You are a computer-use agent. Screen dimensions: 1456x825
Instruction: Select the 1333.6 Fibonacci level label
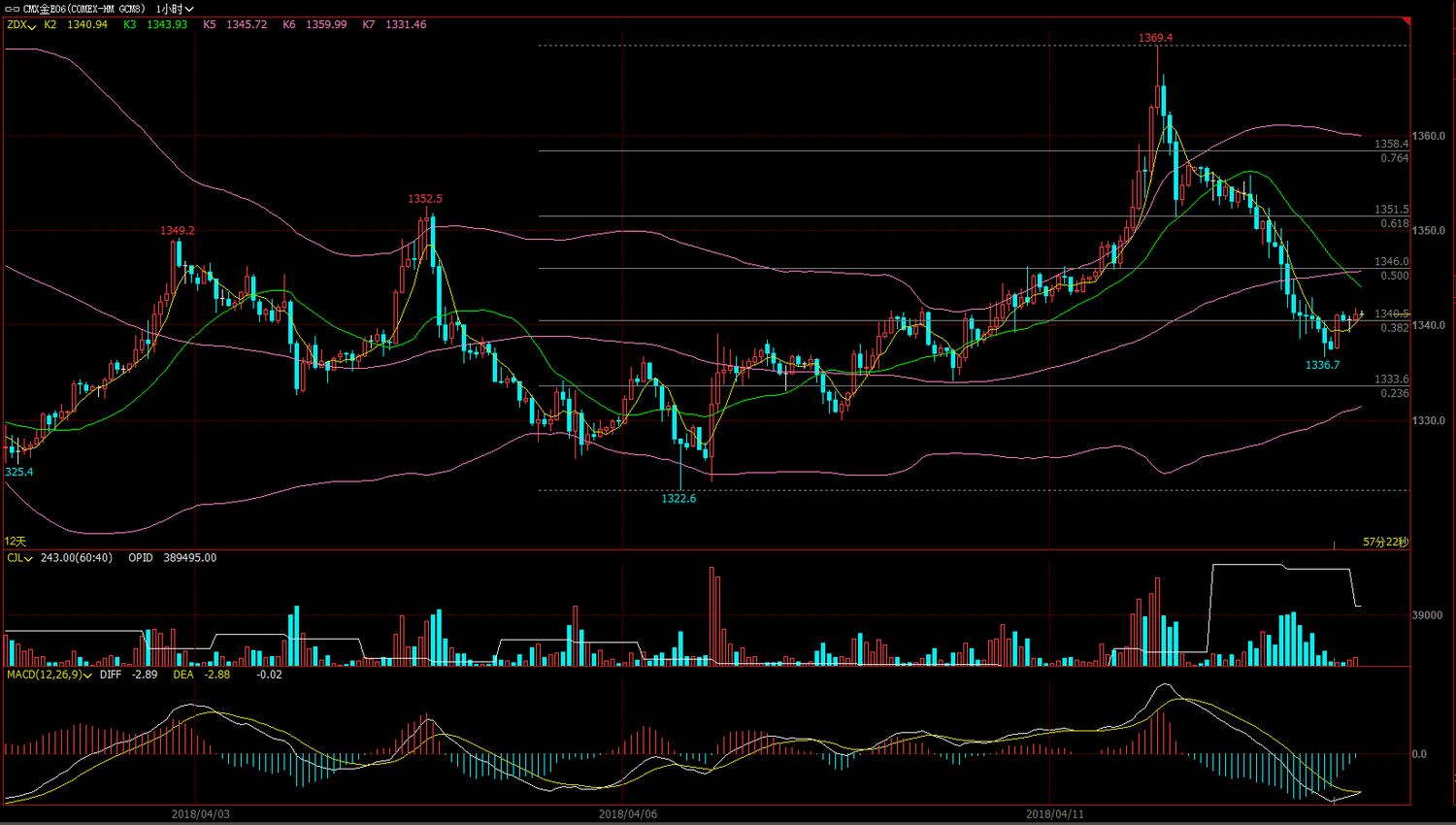click(x=1391, y=379)
